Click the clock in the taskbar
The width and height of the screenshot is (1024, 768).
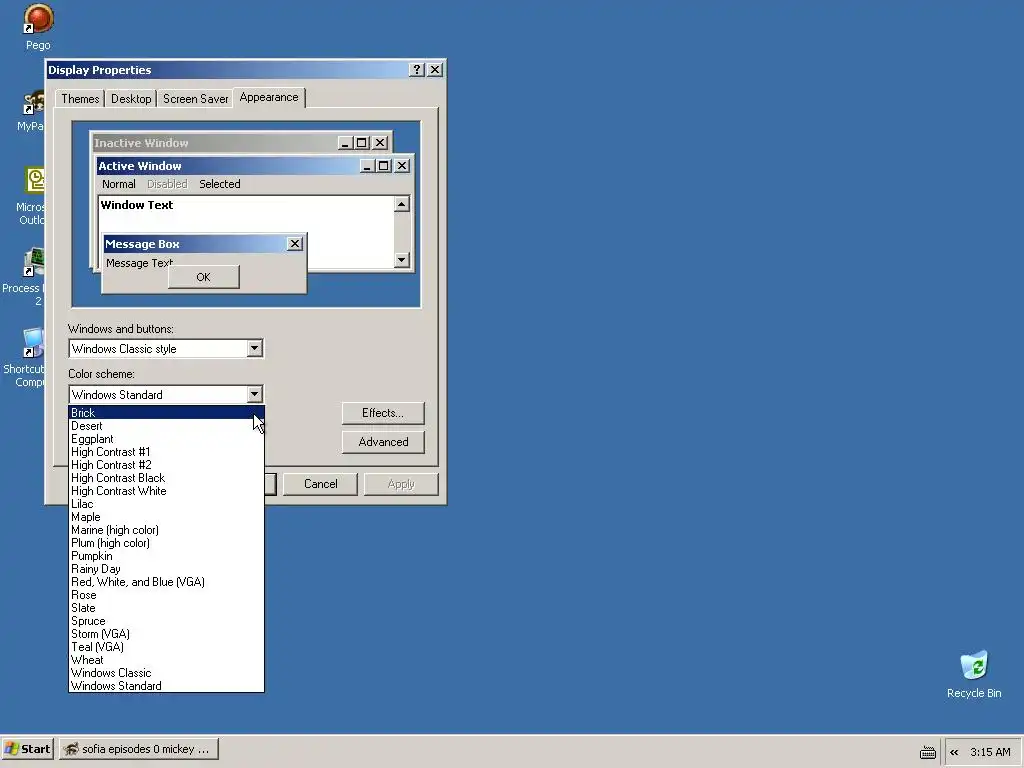[990, 752]
